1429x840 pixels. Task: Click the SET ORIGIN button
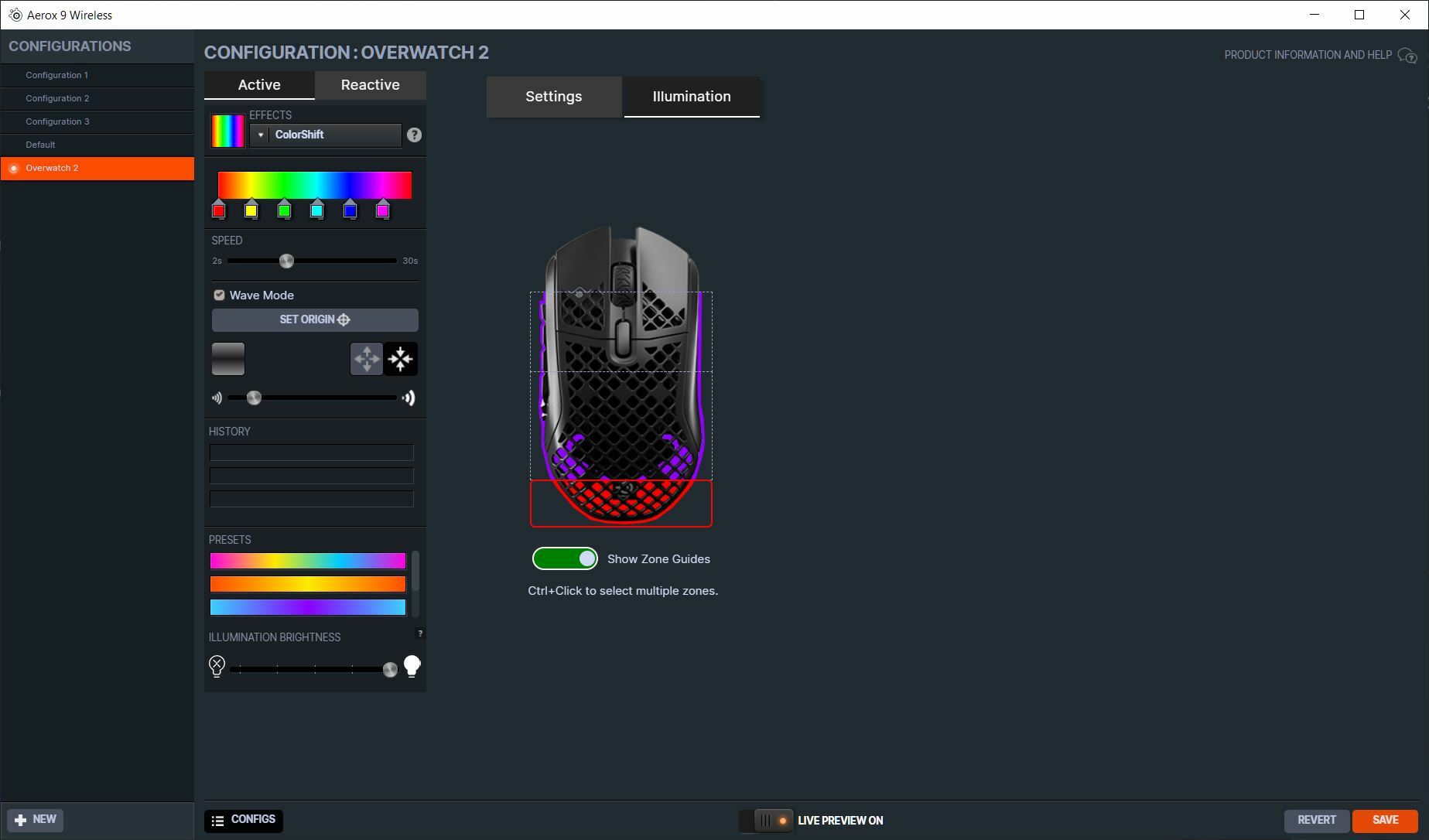(314, 319)
